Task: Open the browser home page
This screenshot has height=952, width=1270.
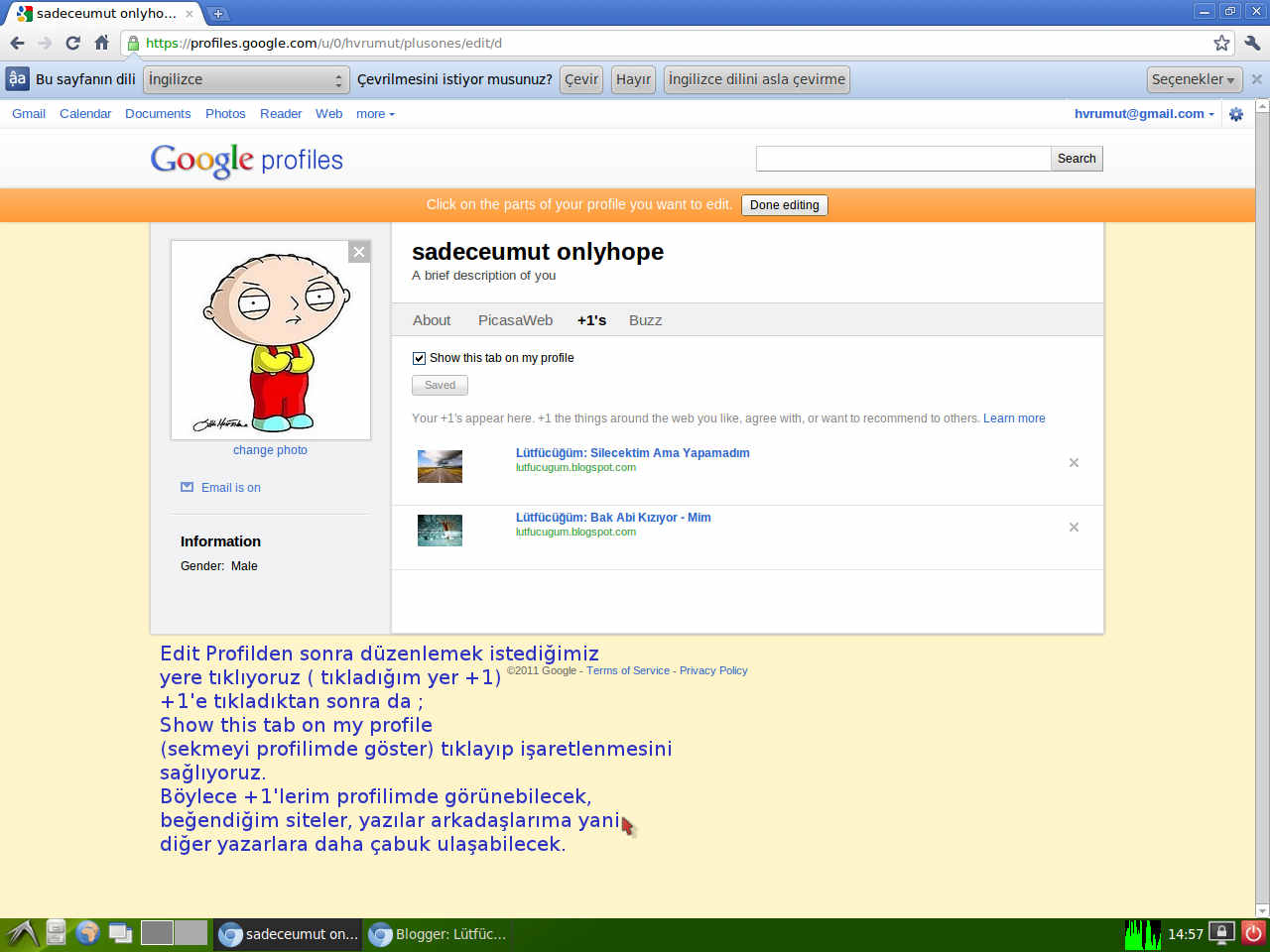Action: click(101, 43)
